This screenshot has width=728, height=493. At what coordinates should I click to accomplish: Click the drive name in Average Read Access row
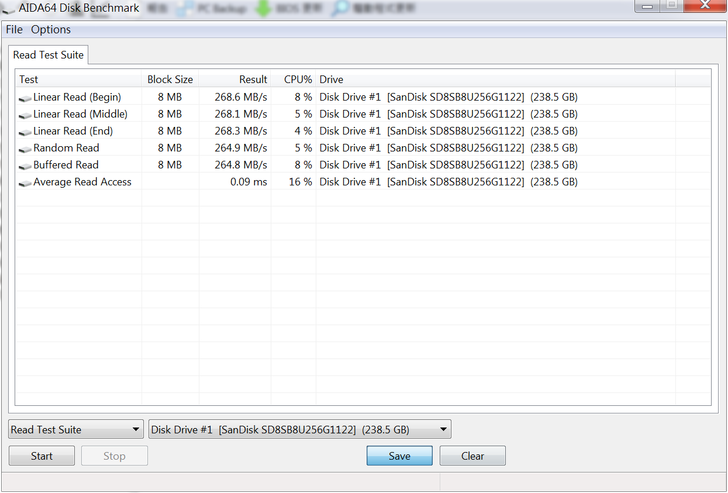[x=448, y=182]
